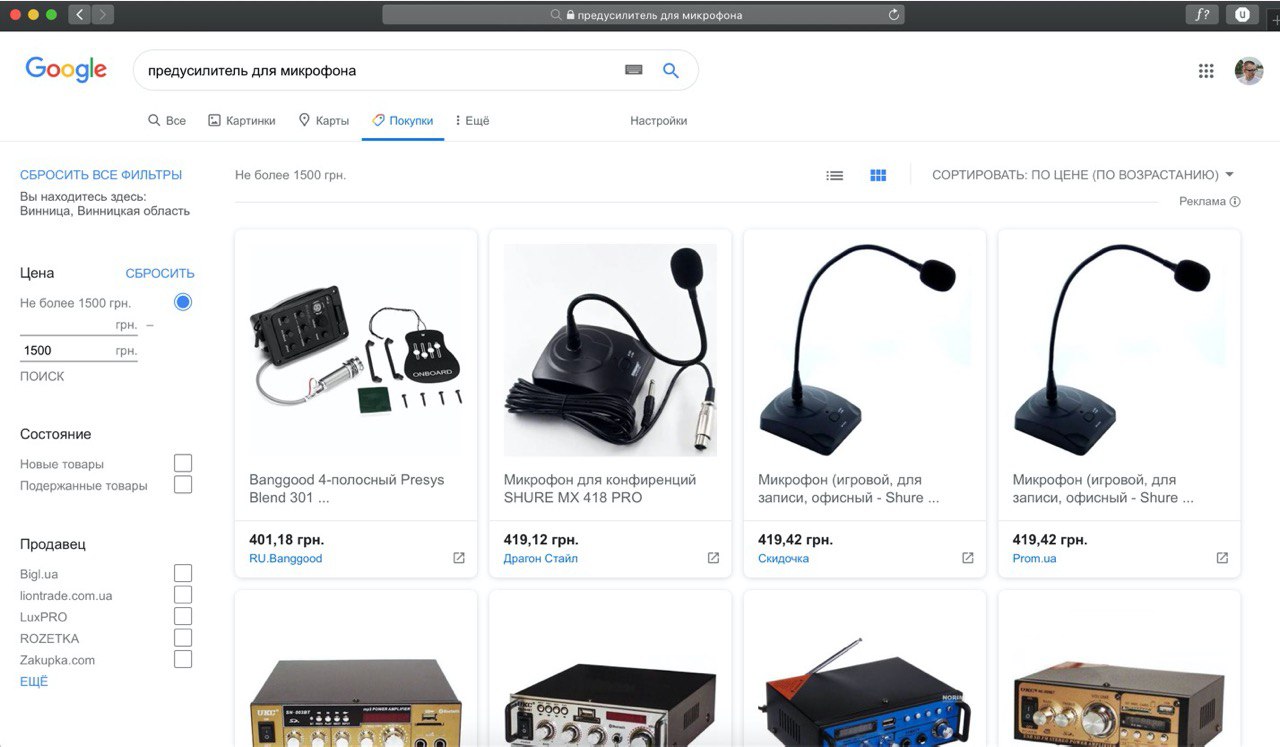Select the 'Не более 1500 грн.' radio button
The image size is (1280, 747).
pyautogui.click(x=183, y=302)
